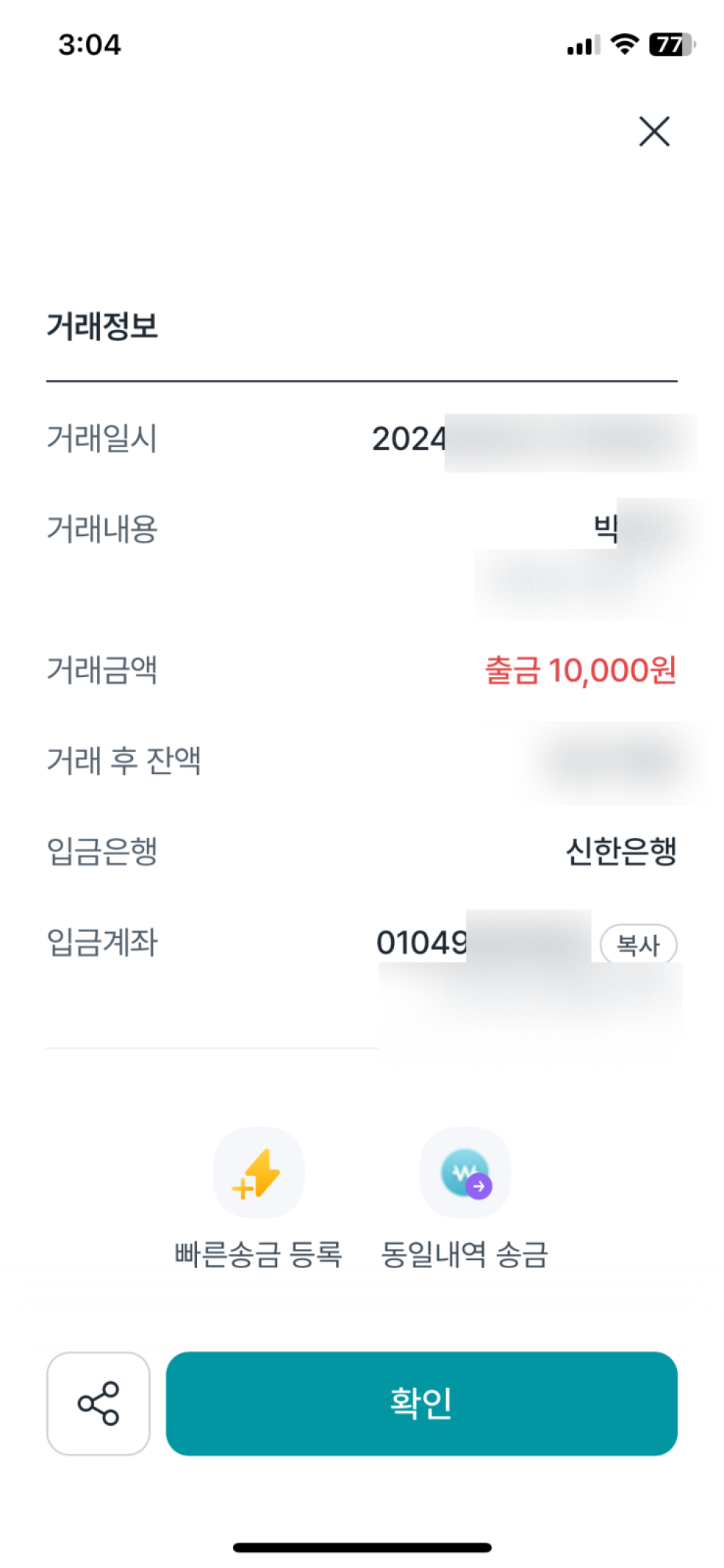Image resolution: width=724 pixels, height=1568 pixels.
Task: Tap the 3:04 clock in status bar
Action: click(90, 45)
